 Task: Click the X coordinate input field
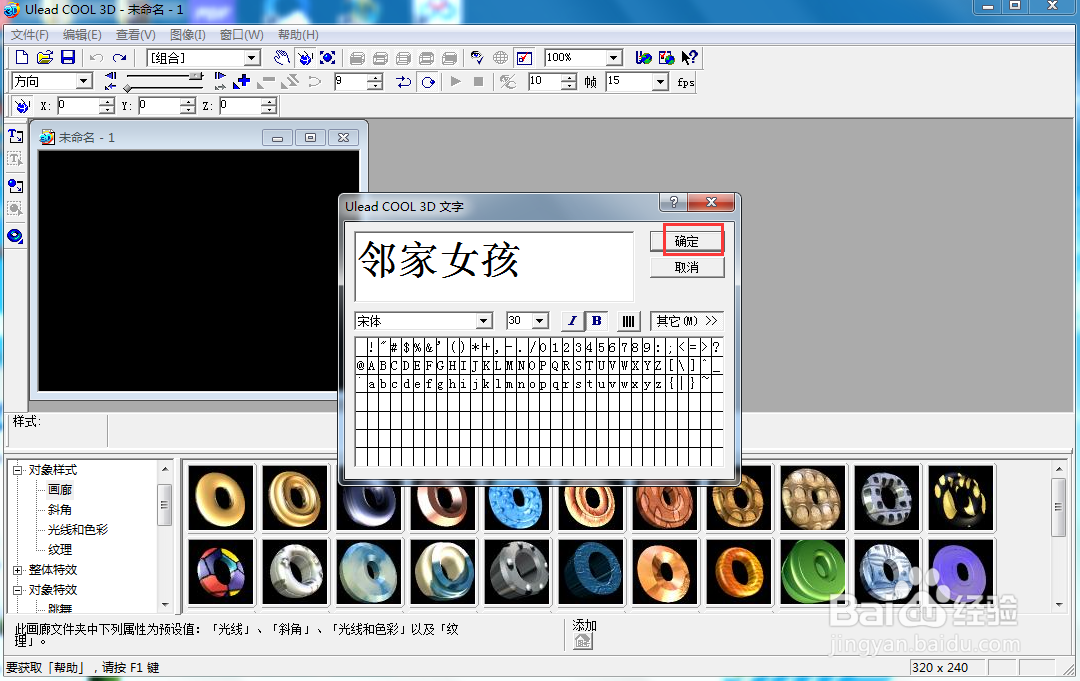tap(78, 105)
